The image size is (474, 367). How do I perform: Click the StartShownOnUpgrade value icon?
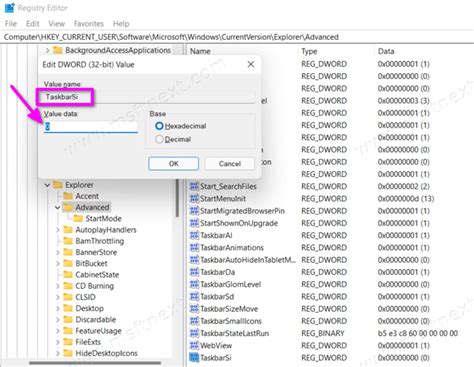(194, 223)
